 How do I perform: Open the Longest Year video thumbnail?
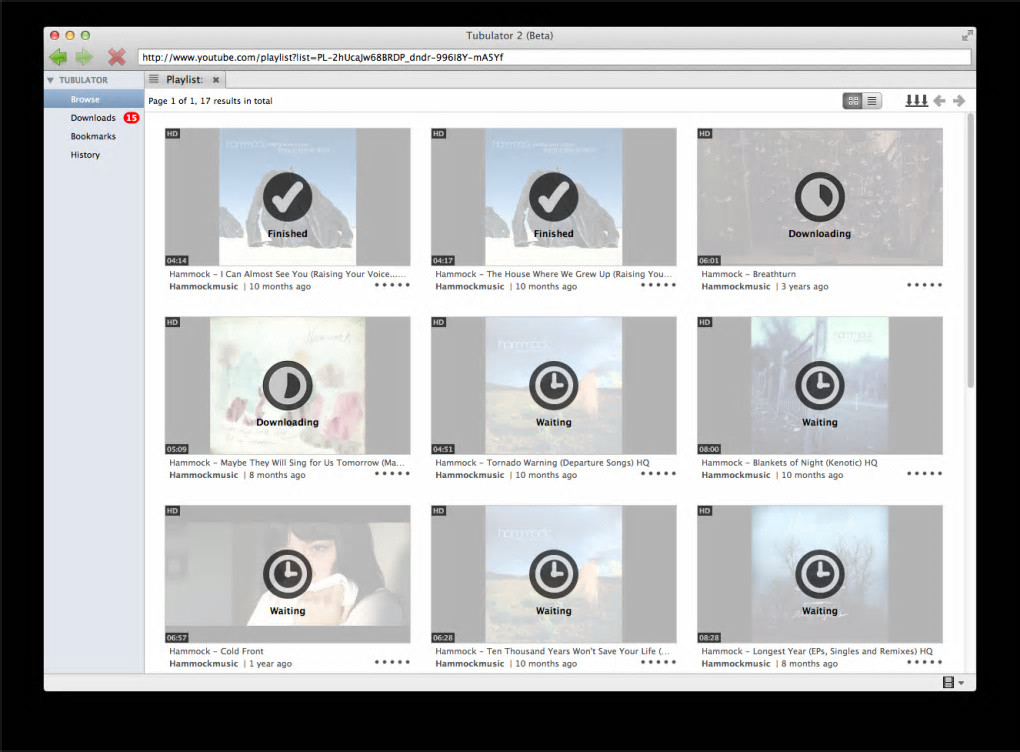click(820, 574)
